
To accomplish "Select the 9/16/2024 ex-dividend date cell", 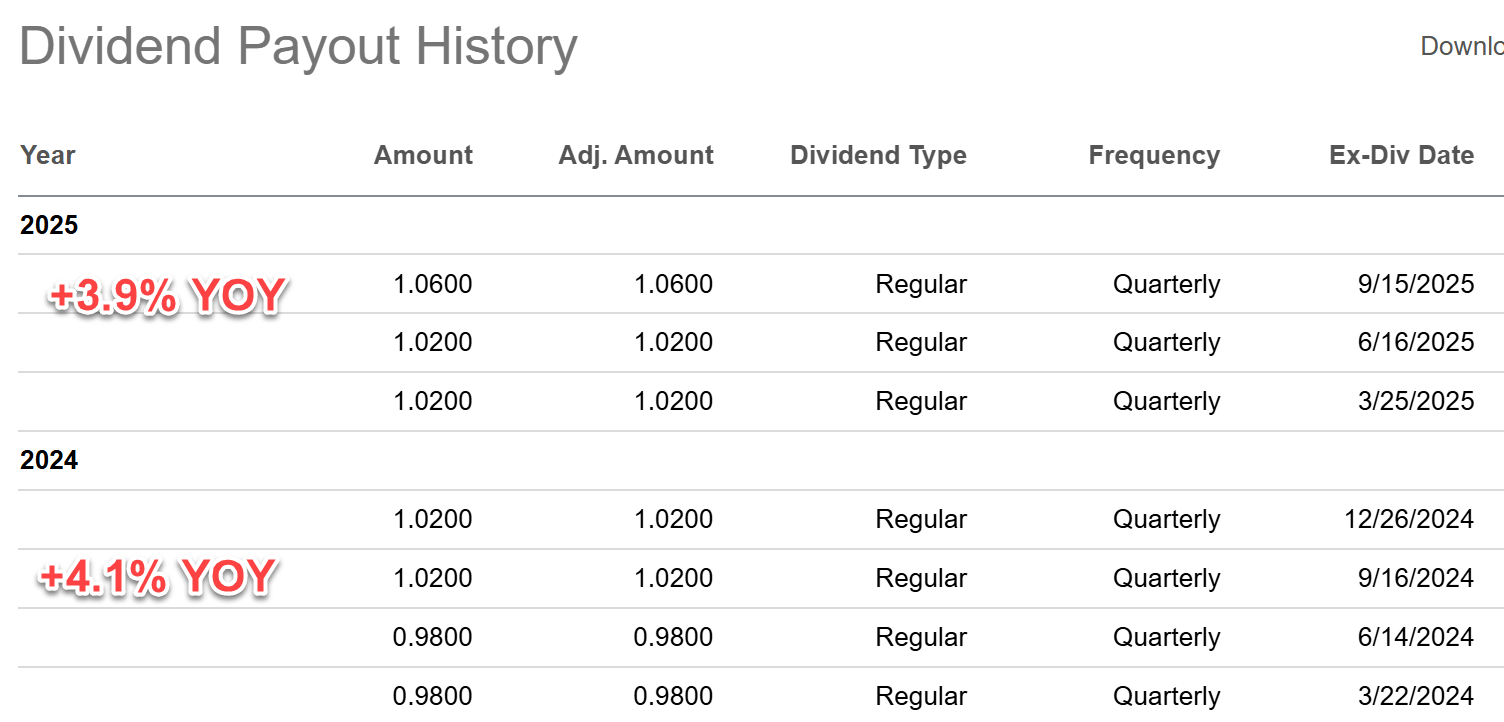I will 1415,578.
